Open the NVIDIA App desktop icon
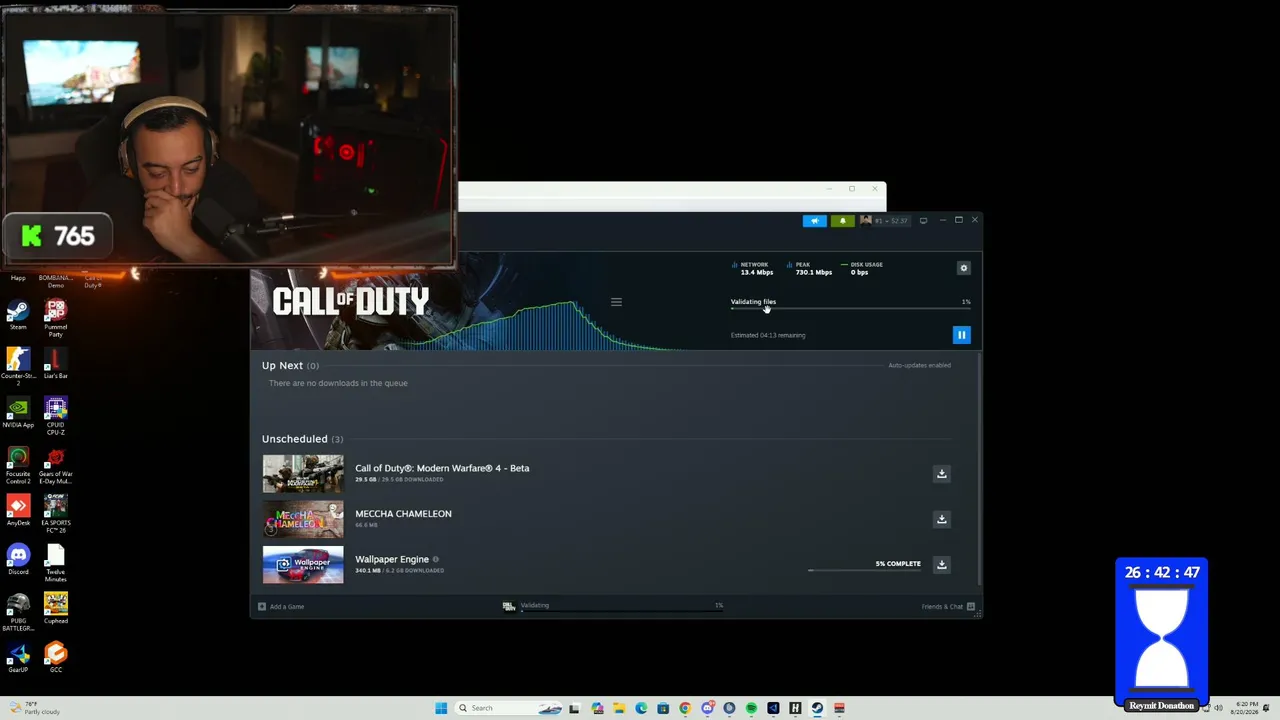Image resolution: width=1280 pixels, height=720 pixels. (18, 413)
